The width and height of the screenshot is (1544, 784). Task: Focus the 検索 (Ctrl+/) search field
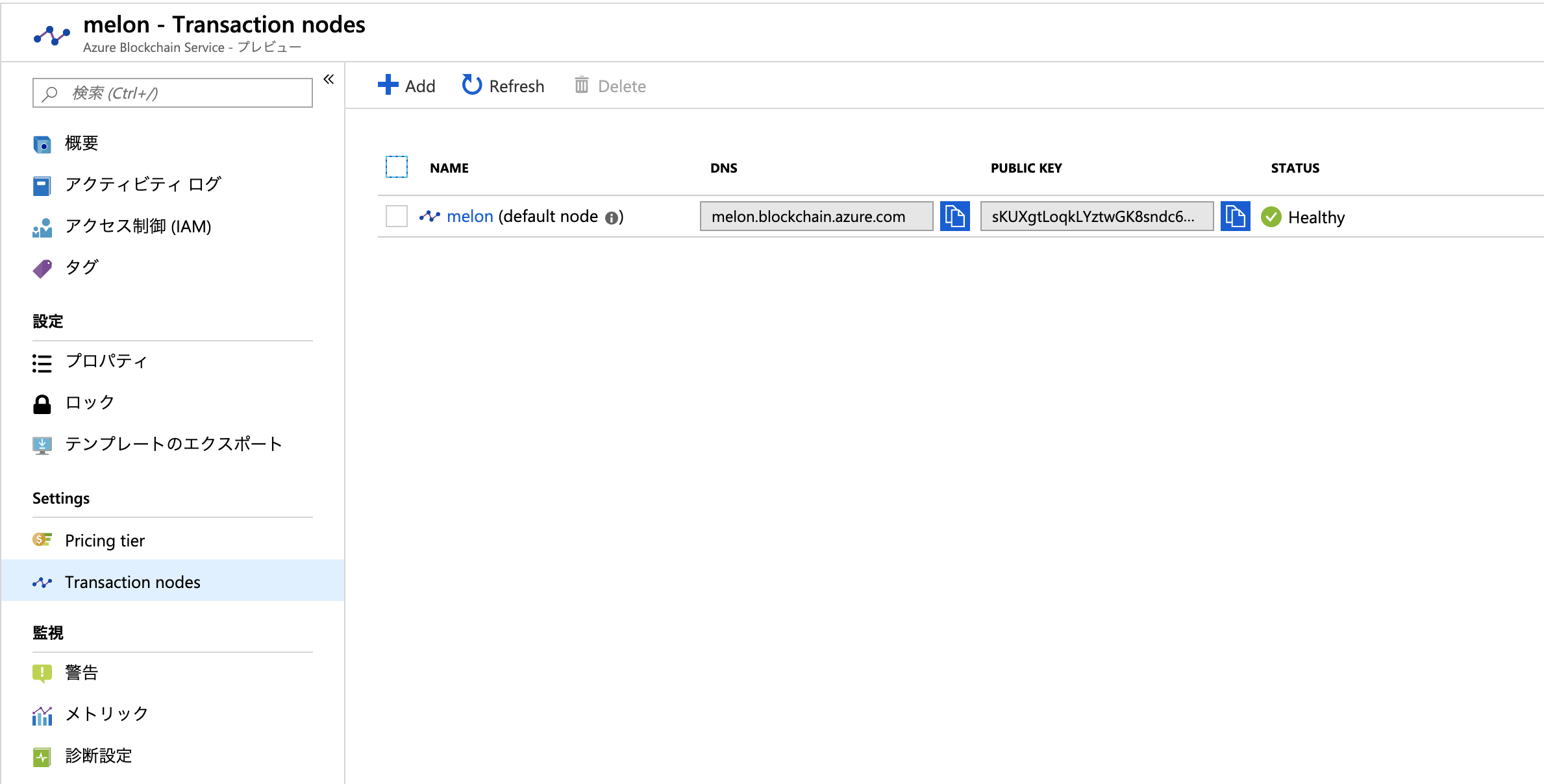(173, 93)
